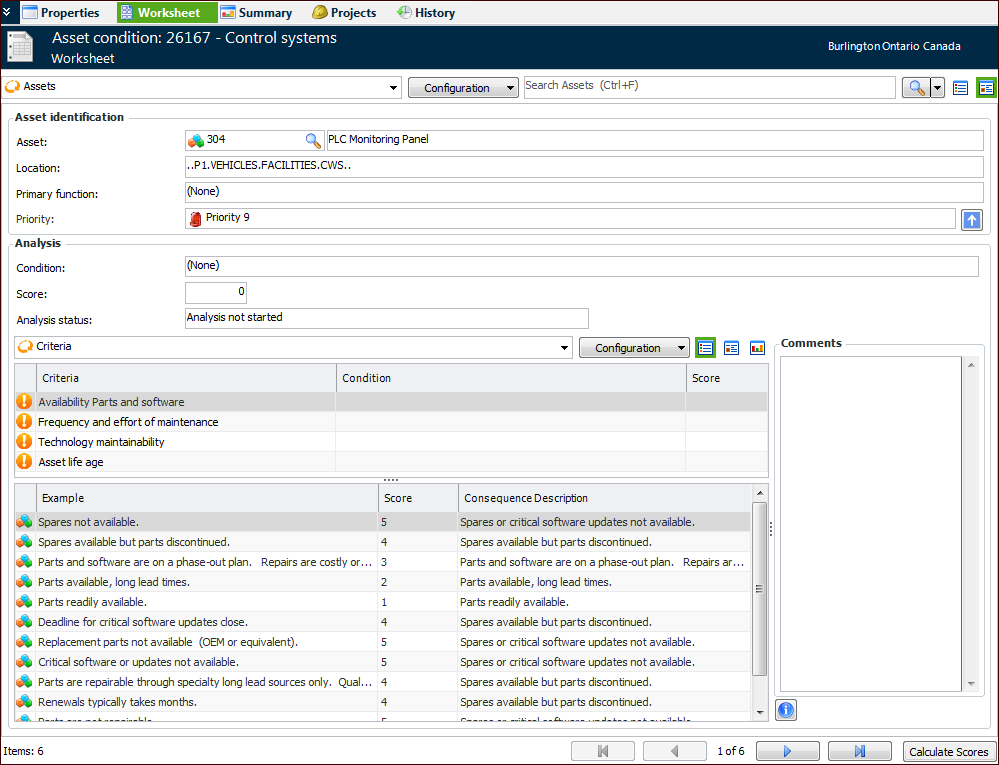Click the magnifier icon beside asset 304
The image size is (999, 765).
click(x=313, y=141)
